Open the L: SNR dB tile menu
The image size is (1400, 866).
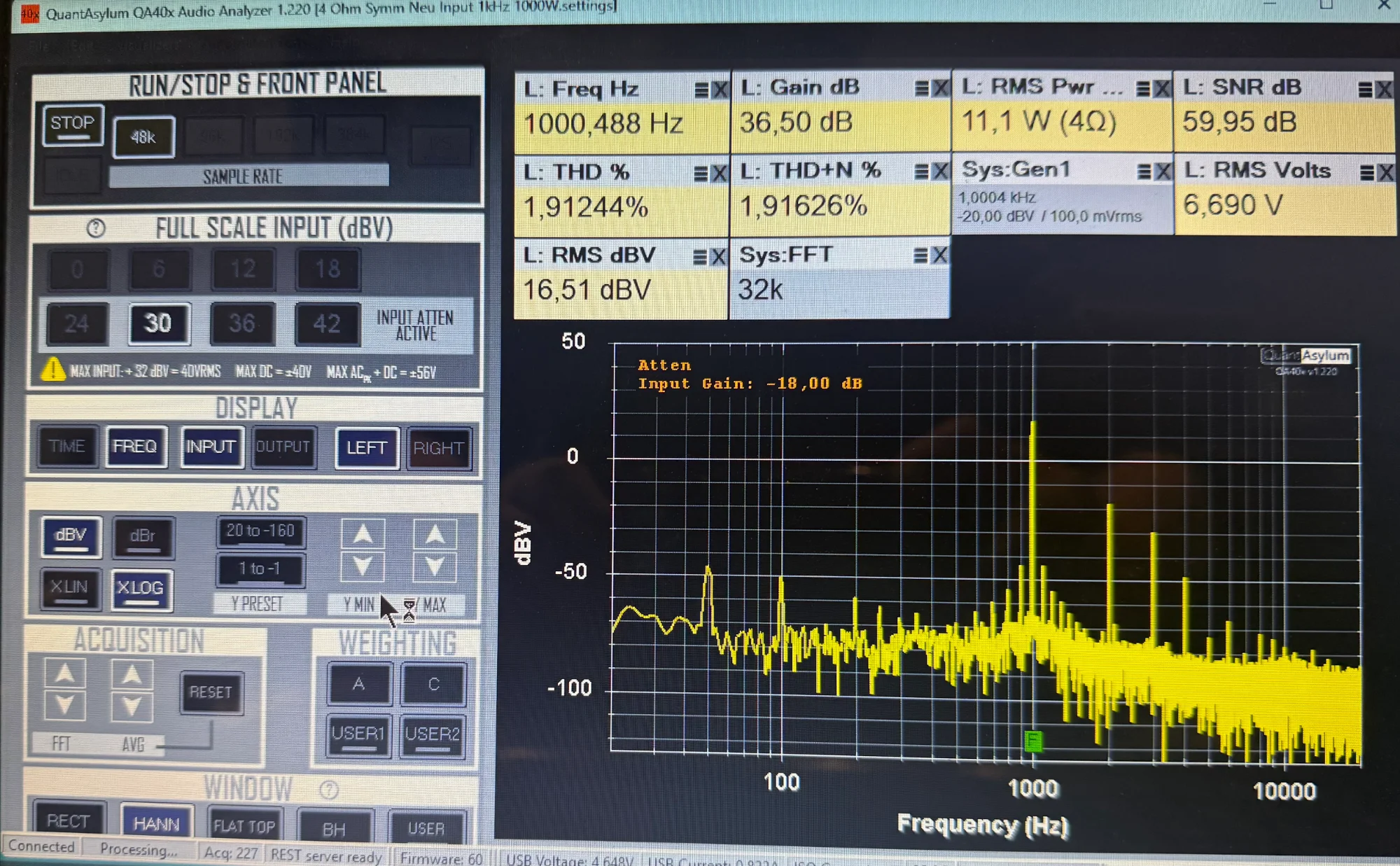click(1365, 90)
